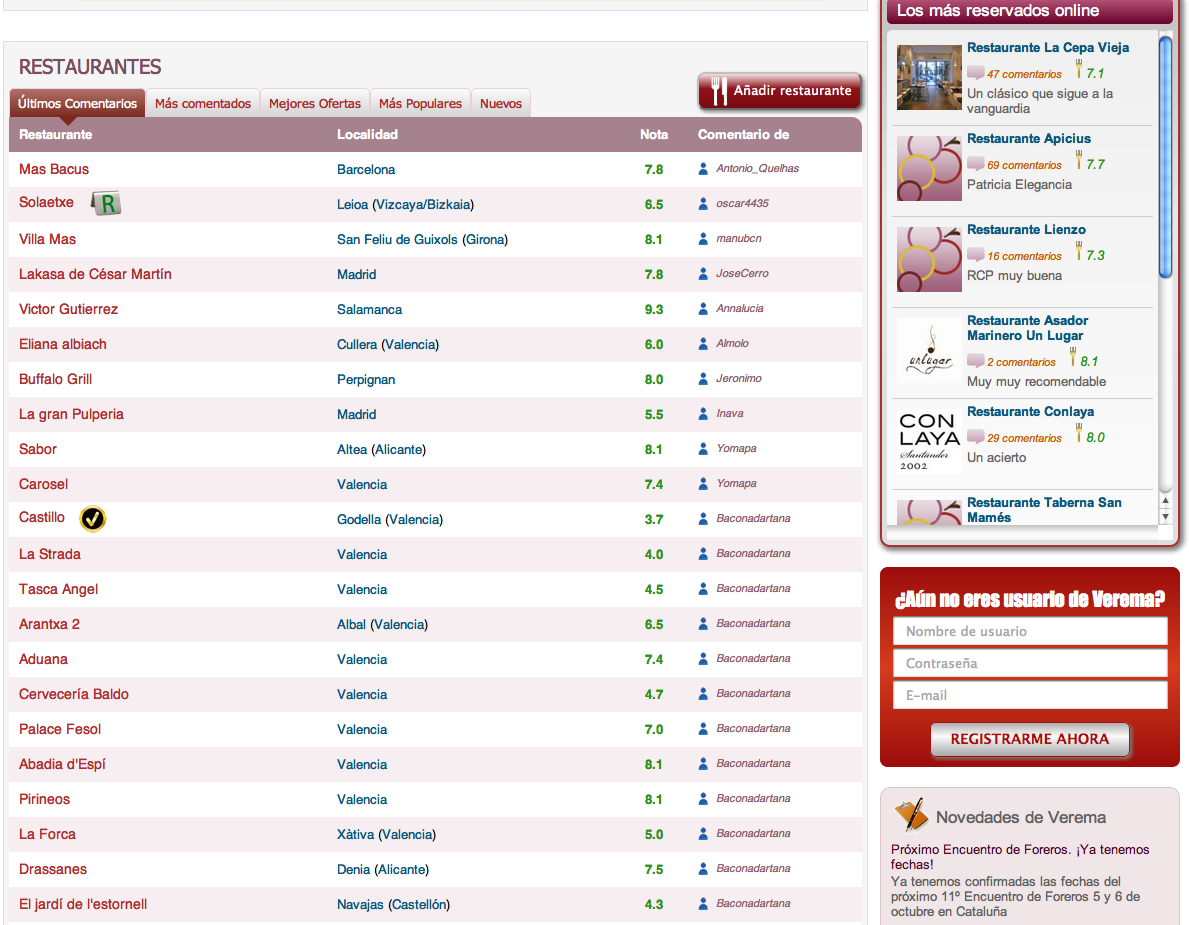1189x925 pixels.
Task: Click the fork rating icon for Restaurante Lienzo
Action: [1078, 252]
